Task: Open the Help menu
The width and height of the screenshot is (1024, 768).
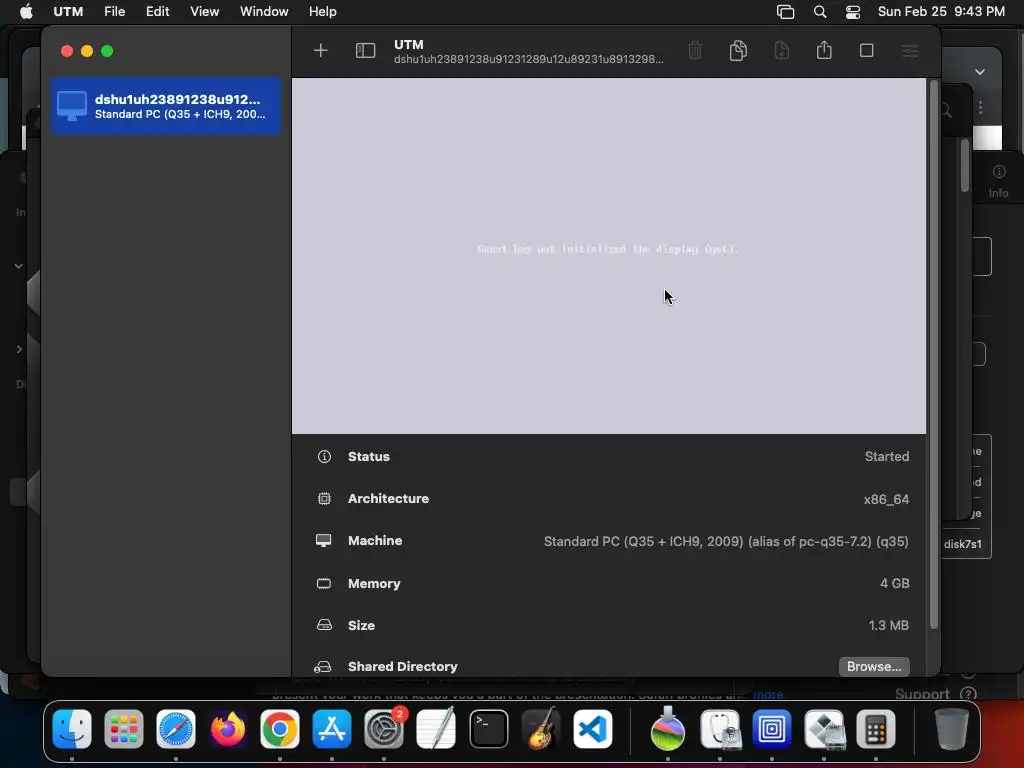Action: point(323,12)
